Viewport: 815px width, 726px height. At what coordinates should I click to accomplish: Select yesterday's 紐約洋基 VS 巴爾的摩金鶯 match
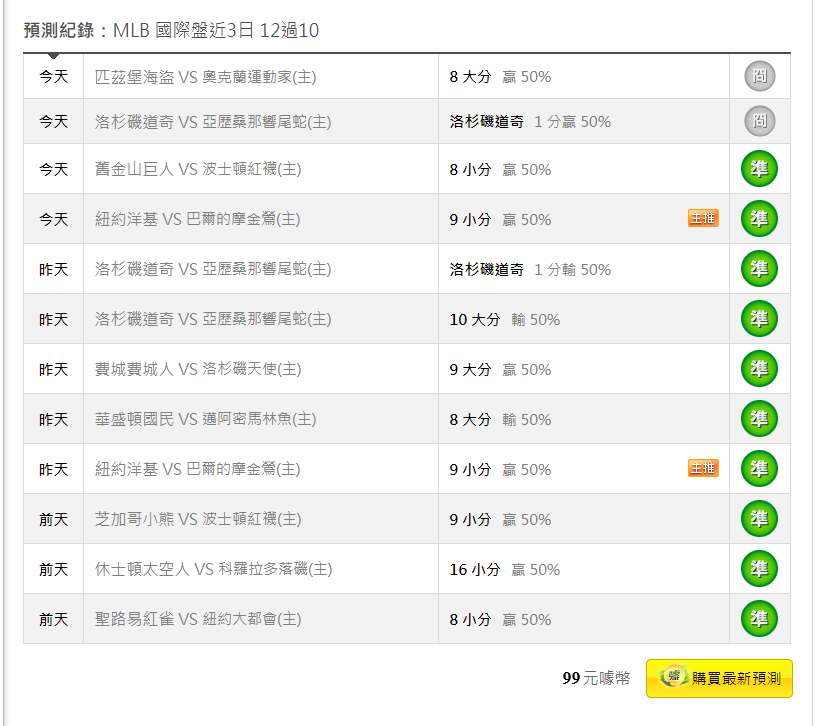[x=198, y=469]
